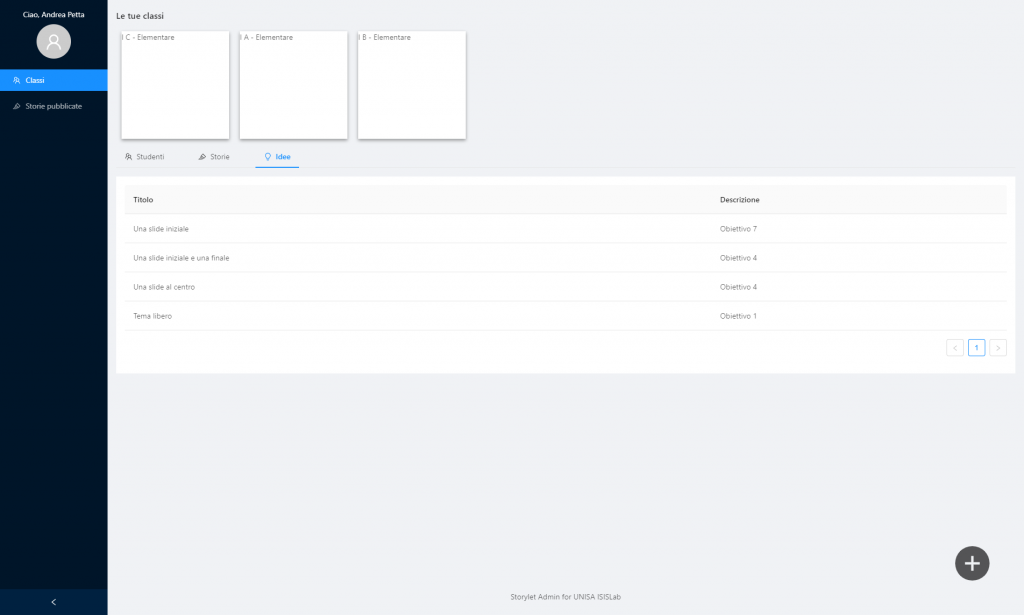1024x615 pixels.
Task: Collapse the sidebar with the left chevron
Action: point(53,602)
